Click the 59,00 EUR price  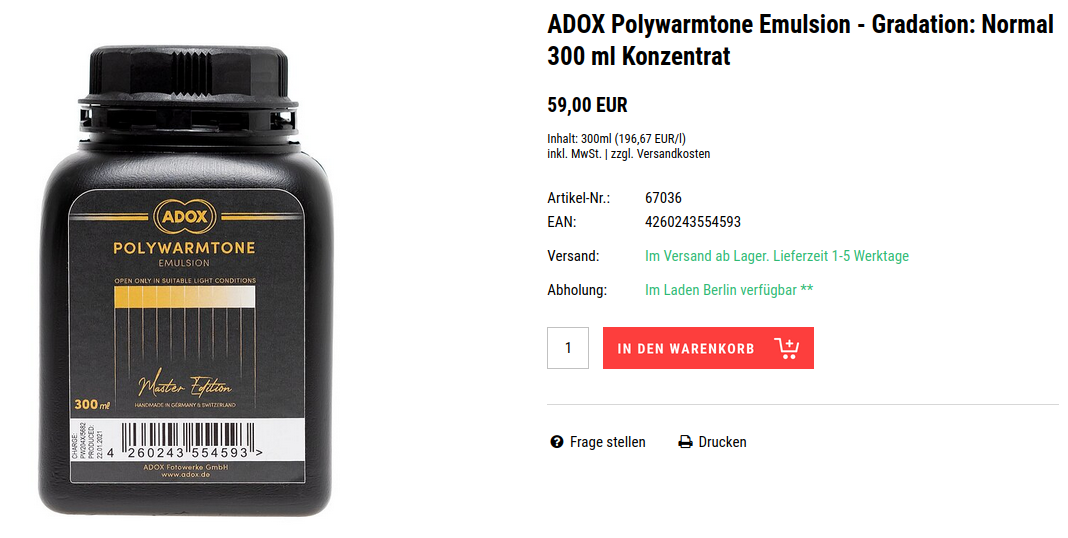pyautogui.click(x=588, y=106)
